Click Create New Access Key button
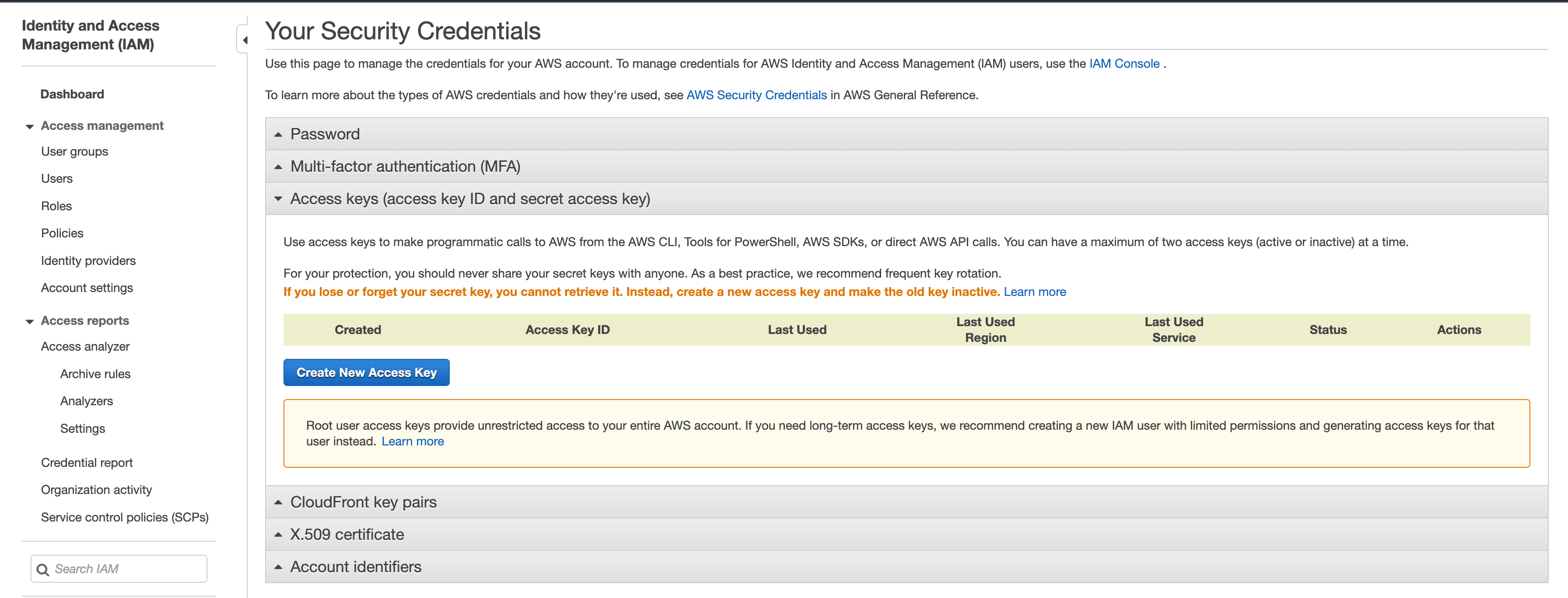Image resolution: width=1568 pixels, height=598 pixels. point(366,372)
